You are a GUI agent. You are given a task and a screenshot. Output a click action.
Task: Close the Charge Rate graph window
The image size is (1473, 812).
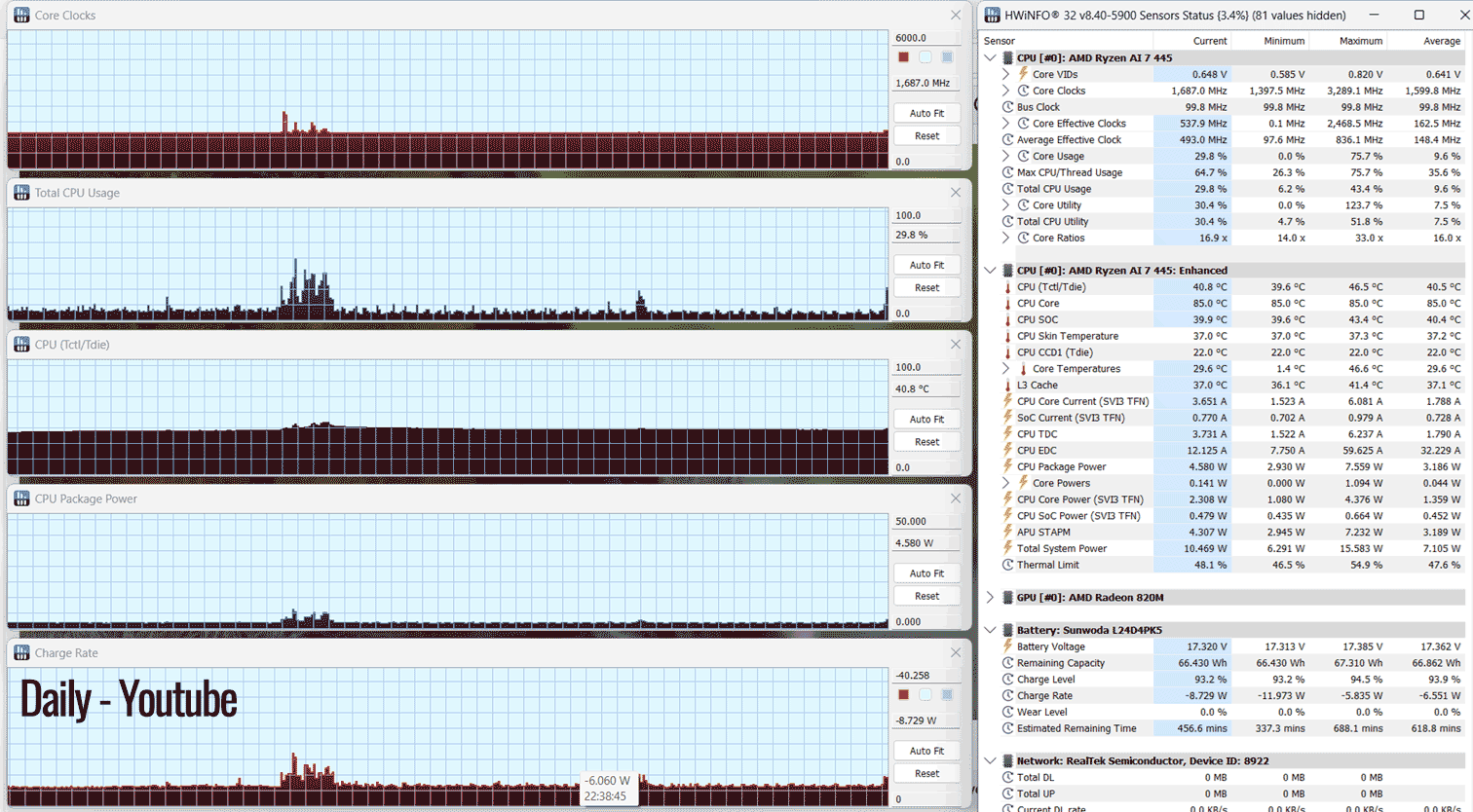956,653
